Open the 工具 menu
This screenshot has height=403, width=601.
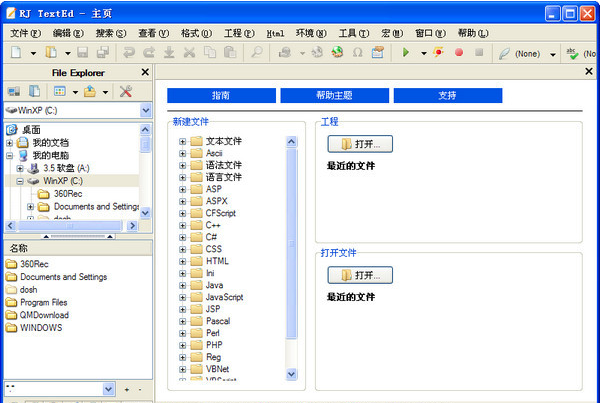[x=352, y=33]
